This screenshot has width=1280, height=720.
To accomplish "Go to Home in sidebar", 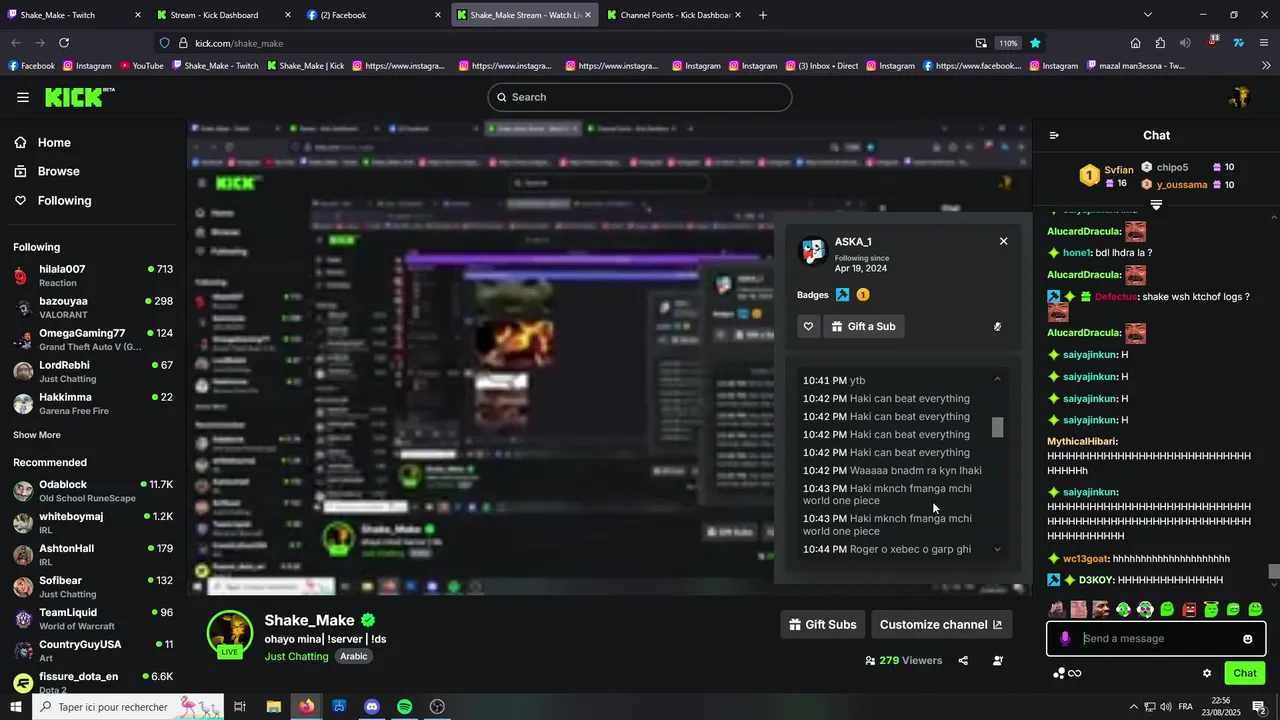I will tap(43, 143).
